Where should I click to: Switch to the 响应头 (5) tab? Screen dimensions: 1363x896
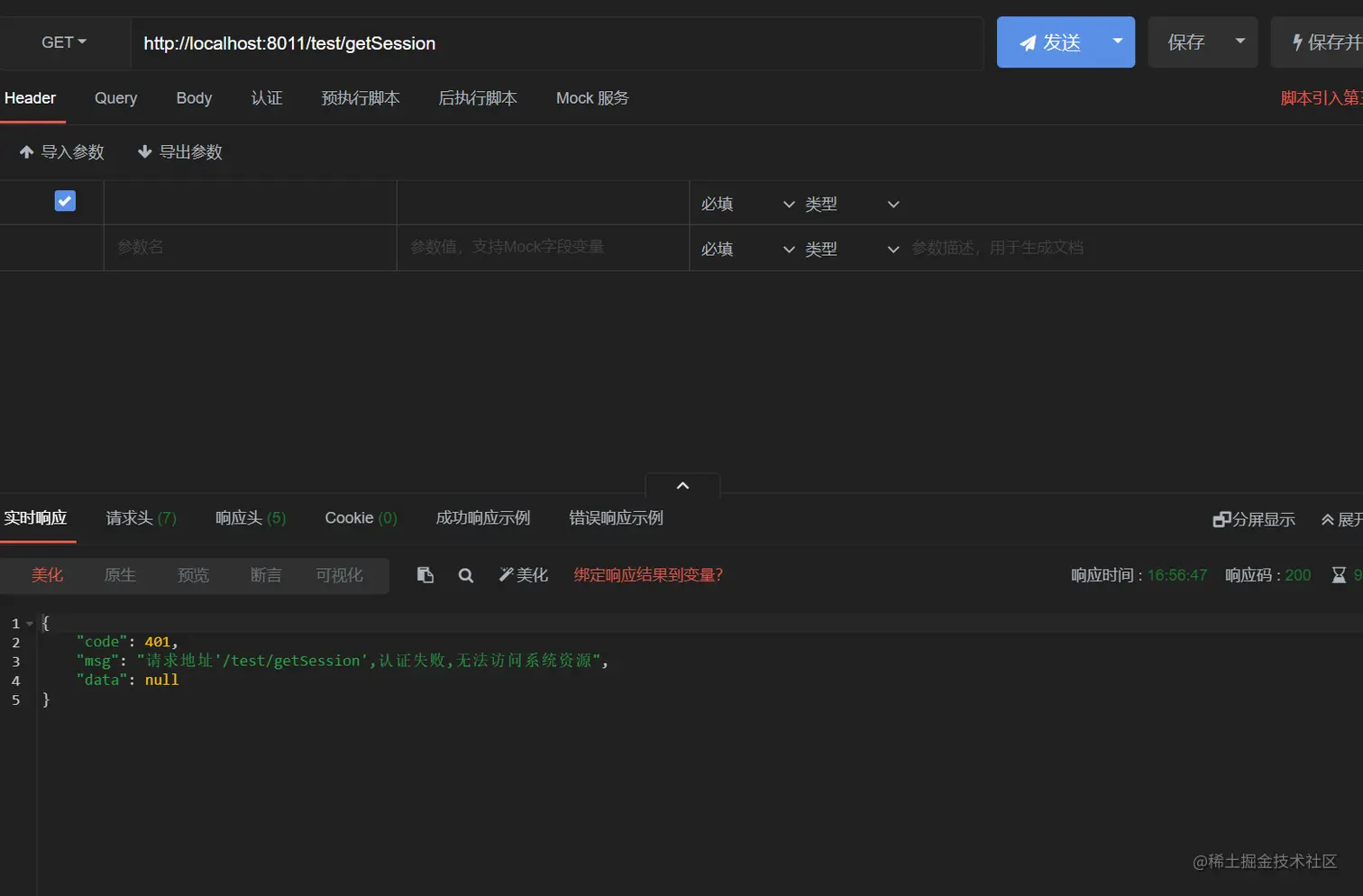251,517
